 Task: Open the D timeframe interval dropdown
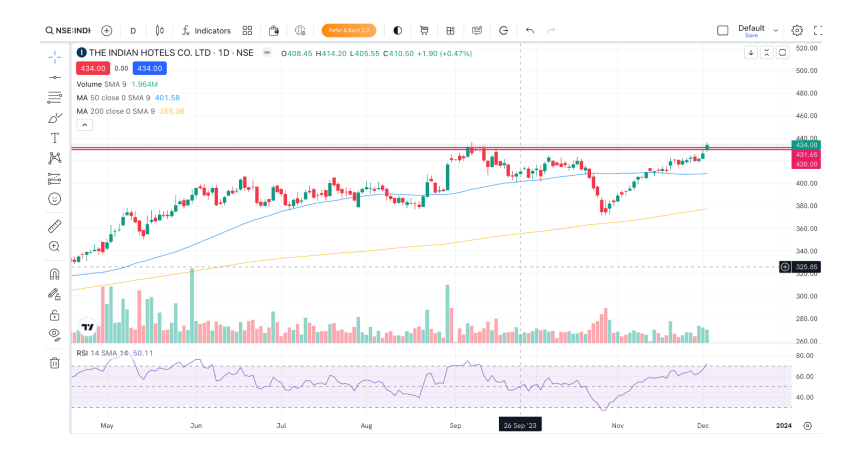point(133,31)
